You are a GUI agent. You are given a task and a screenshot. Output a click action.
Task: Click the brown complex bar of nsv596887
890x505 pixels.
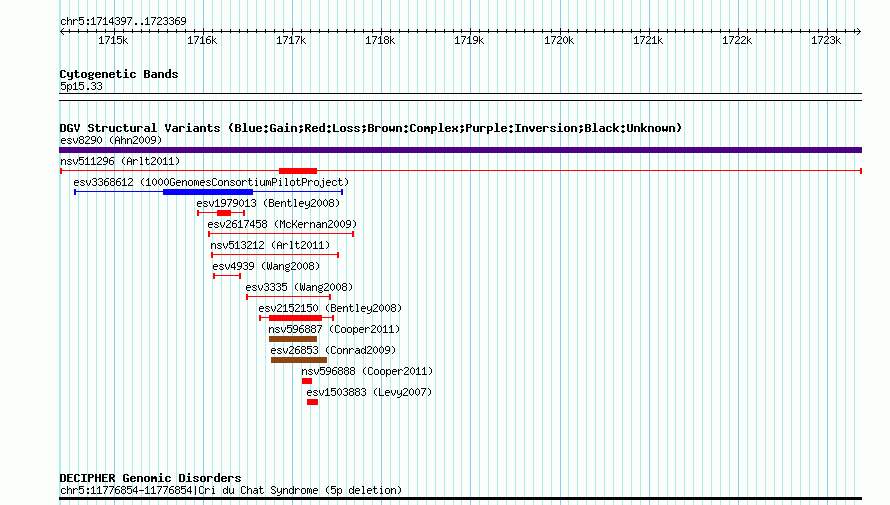pyautogui.click(x=293, y=339)
